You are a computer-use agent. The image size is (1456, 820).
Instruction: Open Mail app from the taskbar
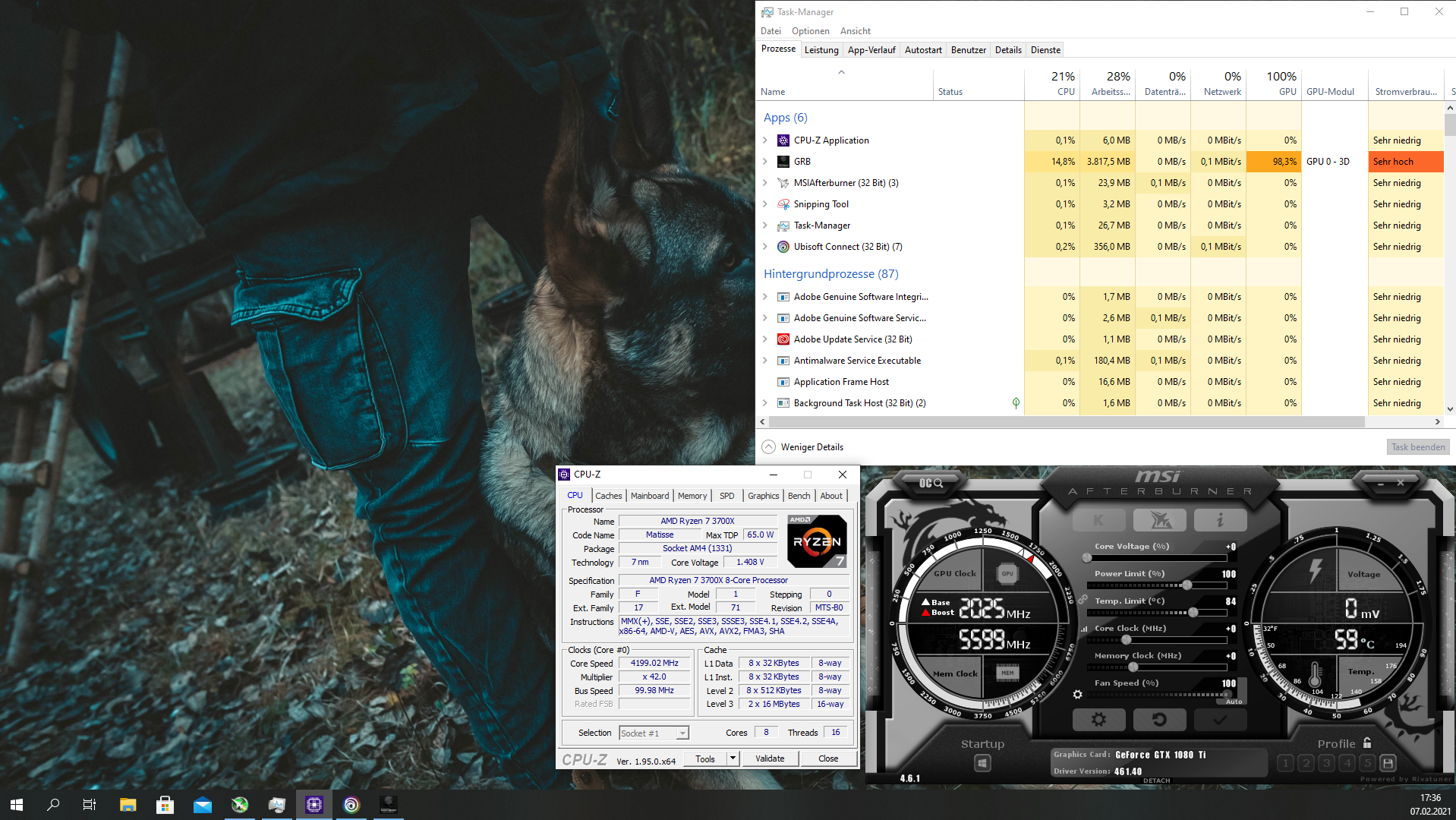(202, 805)
